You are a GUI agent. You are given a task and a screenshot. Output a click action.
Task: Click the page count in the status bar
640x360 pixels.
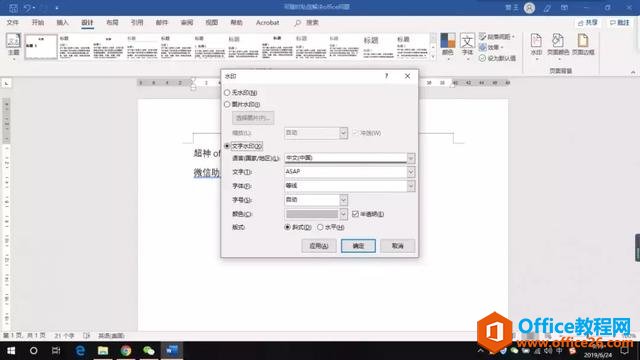[24, 336]
